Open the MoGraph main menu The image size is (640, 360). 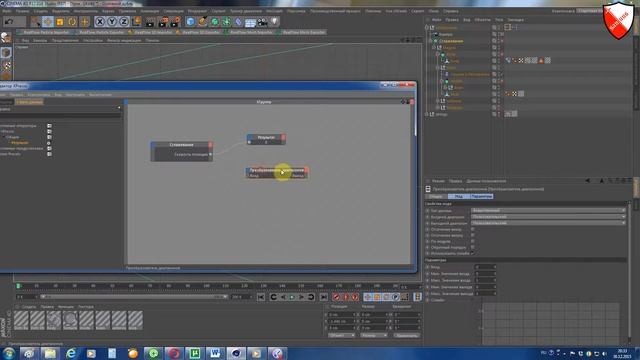click(x=274, y=11)
